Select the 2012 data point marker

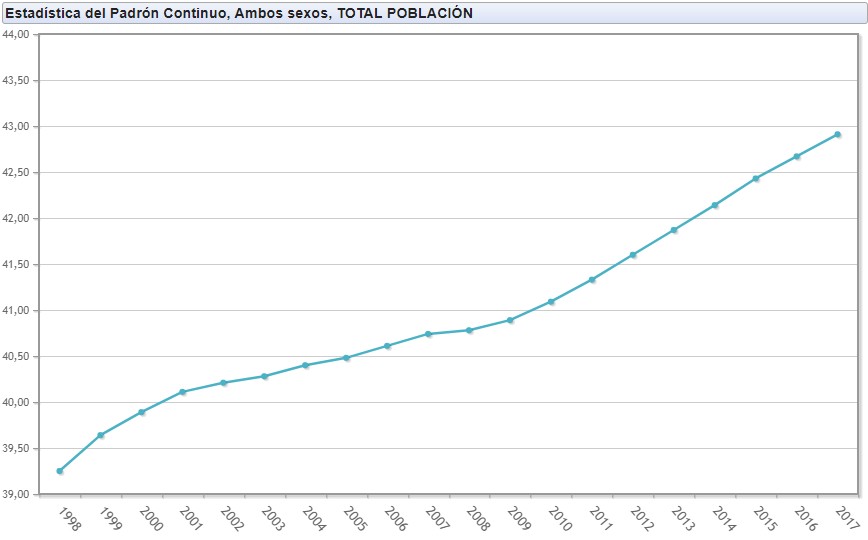pos(633,255)
